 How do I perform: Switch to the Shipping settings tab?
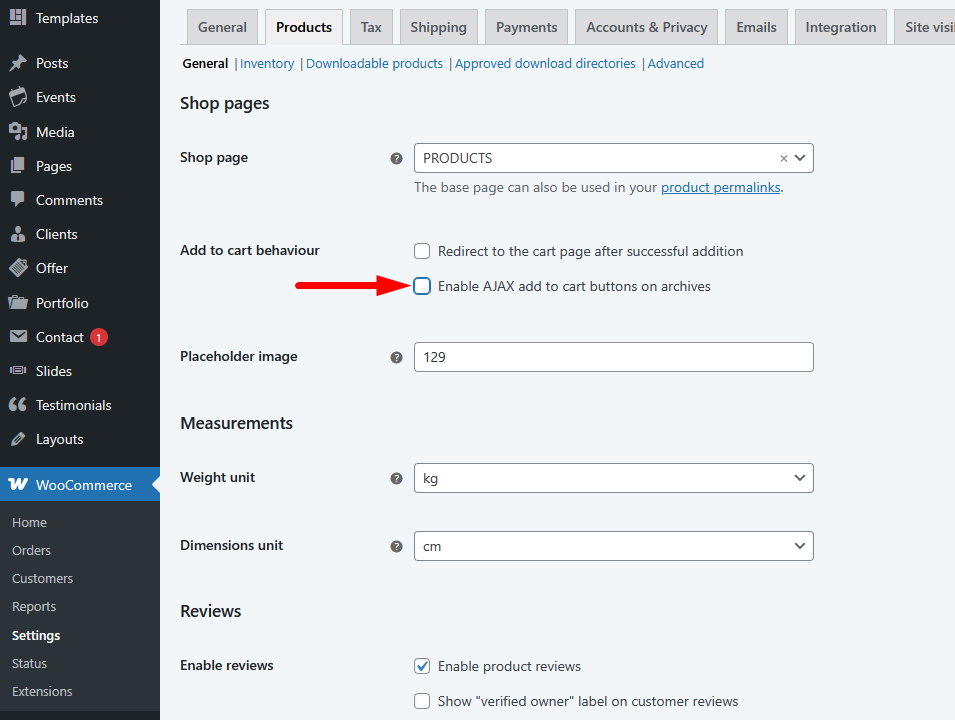point(438,27)
